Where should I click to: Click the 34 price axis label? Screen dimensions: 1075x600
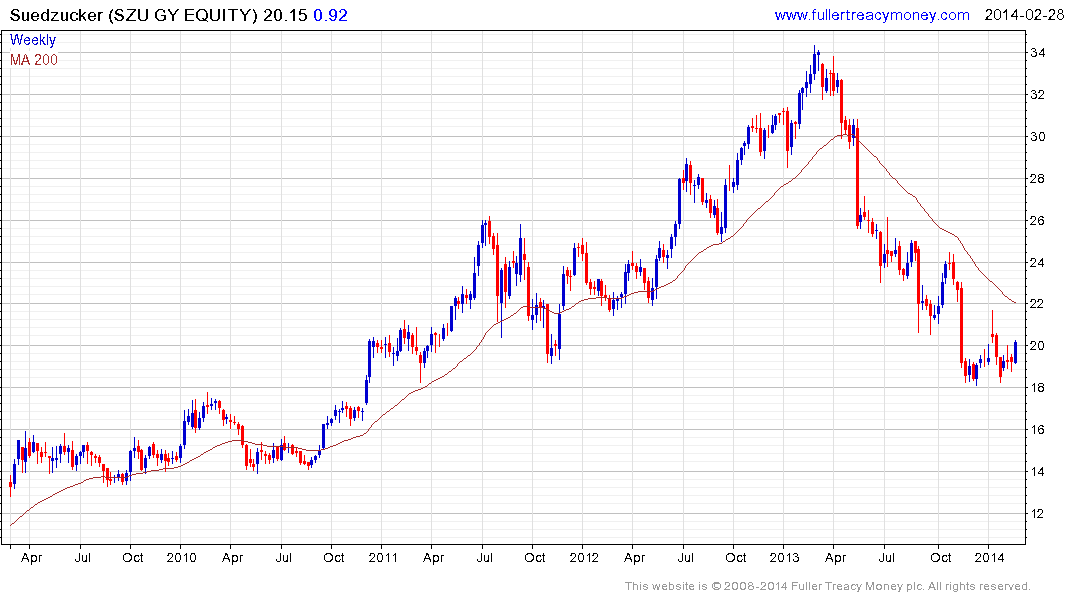[x=1037, y=53]
